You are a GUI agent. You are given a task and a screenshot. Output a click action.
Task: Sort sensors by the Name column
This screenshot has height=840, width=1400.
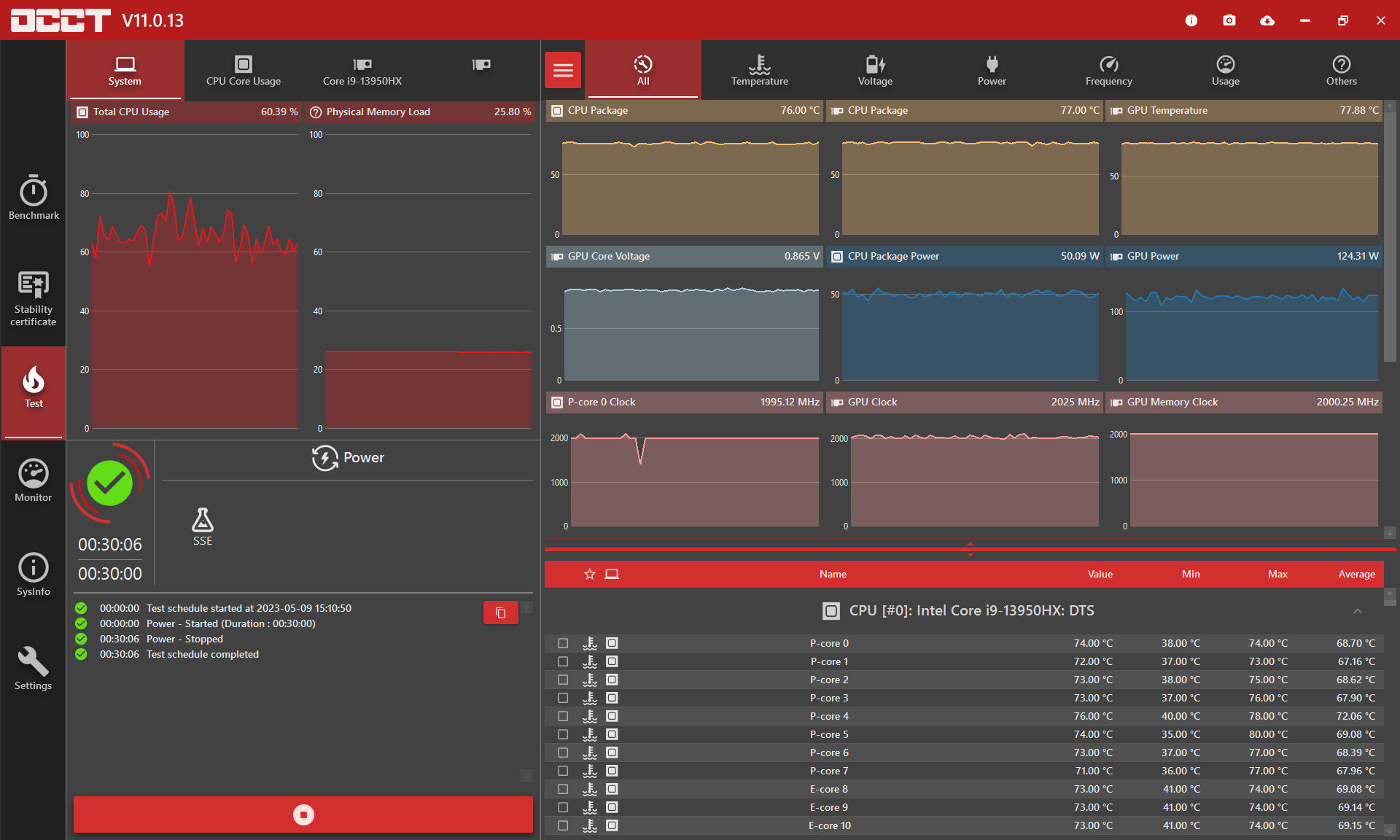click(833, 574)
